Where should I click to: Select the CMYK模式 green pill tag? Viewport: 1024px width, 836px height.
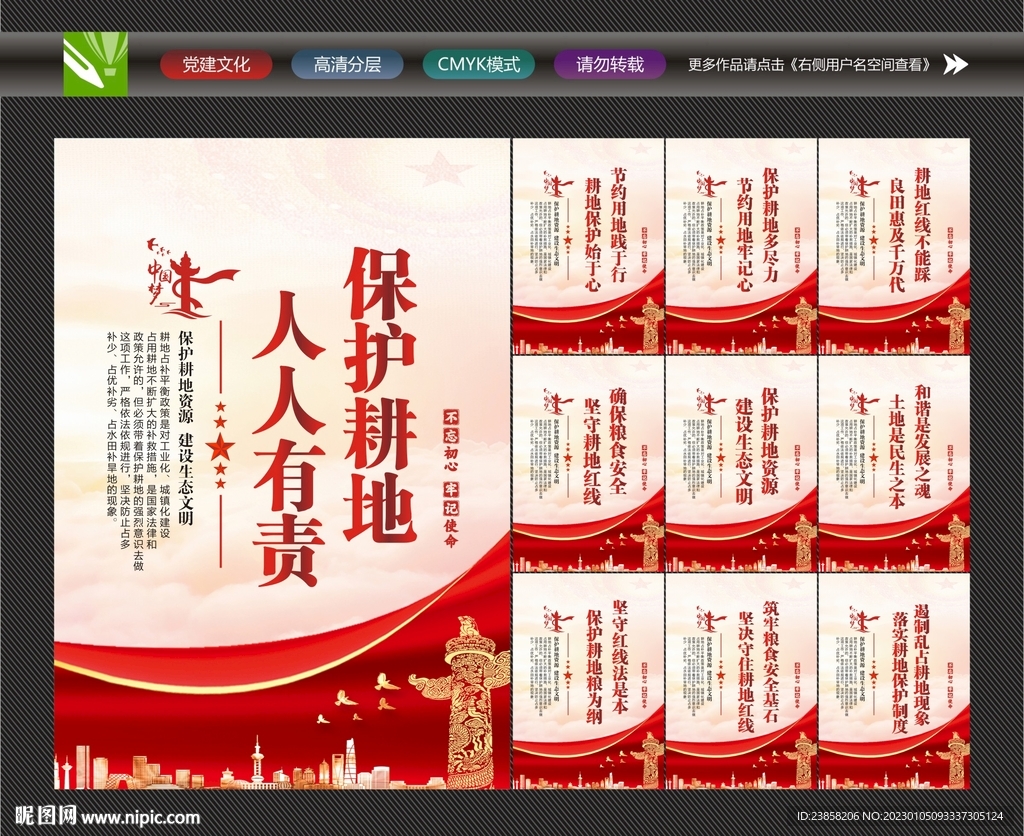click(479, 64)
